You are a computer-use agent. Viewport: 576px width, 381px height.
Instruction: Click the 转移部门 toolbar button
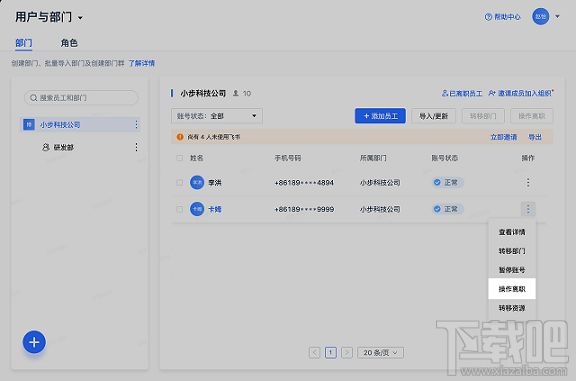[x=483, y=116]
